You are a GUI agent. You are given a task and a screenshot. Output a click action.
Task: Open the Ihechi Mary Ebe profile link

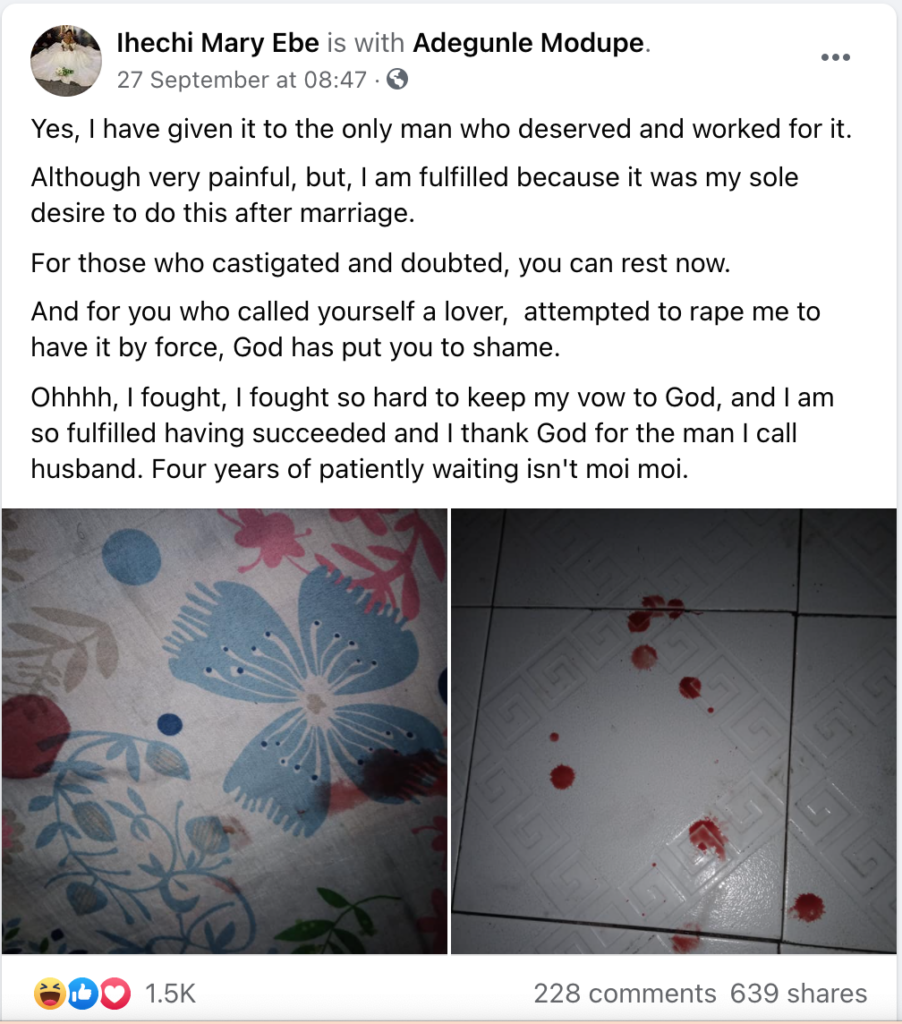pyautogui.click(x=217, y=43)
